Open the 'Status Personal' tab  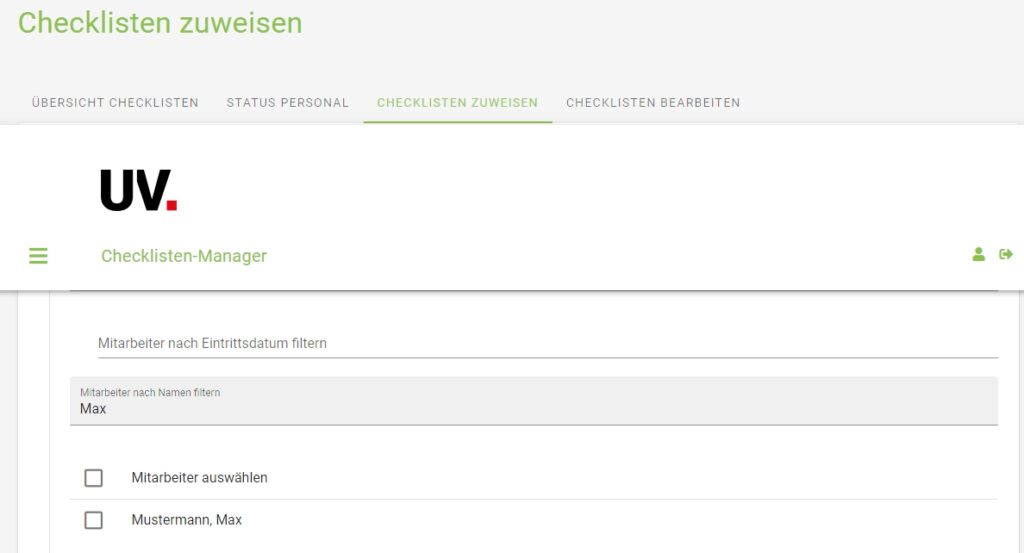coord(288,103)
